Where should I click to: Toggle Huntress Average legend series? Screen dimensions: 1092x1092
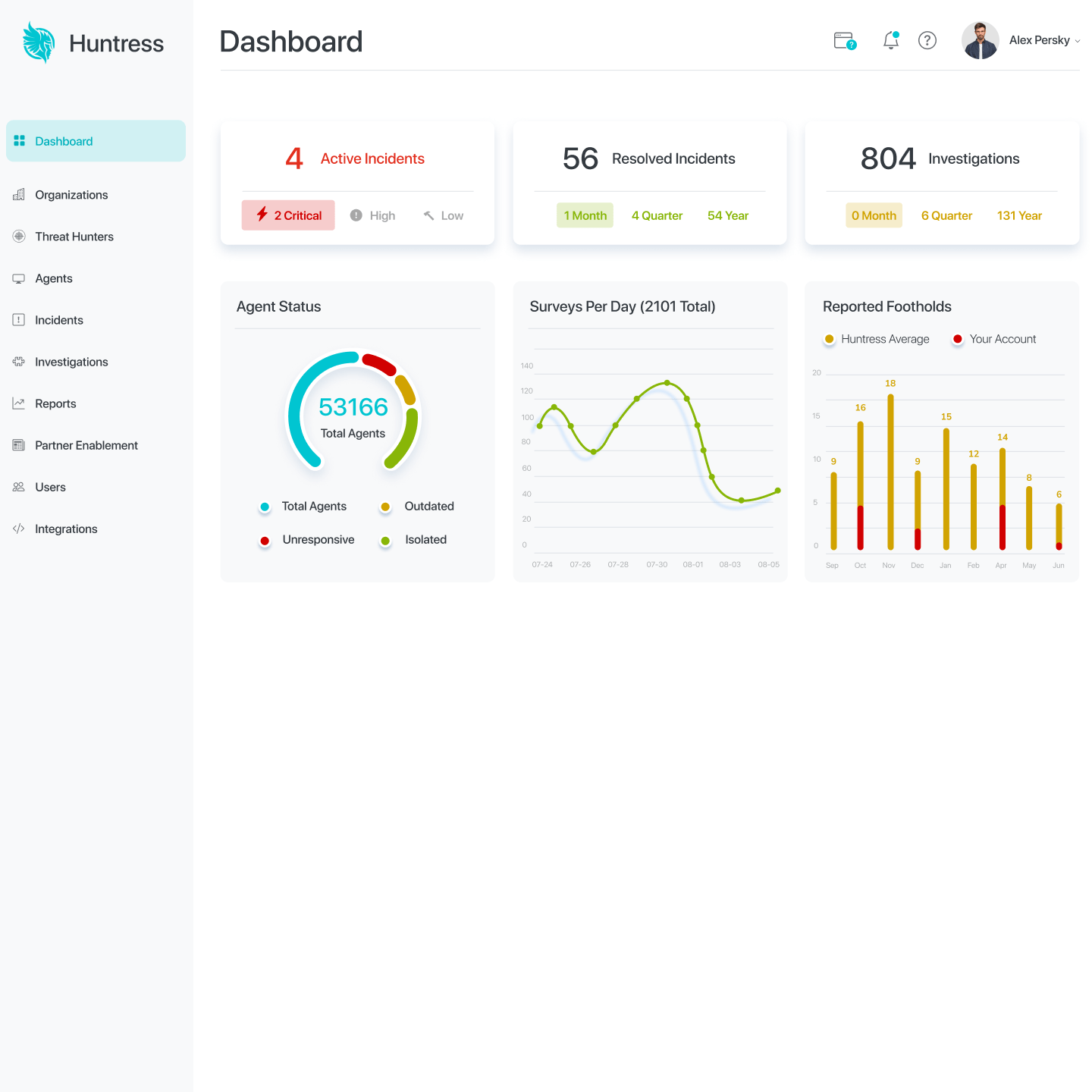[877, 339]
